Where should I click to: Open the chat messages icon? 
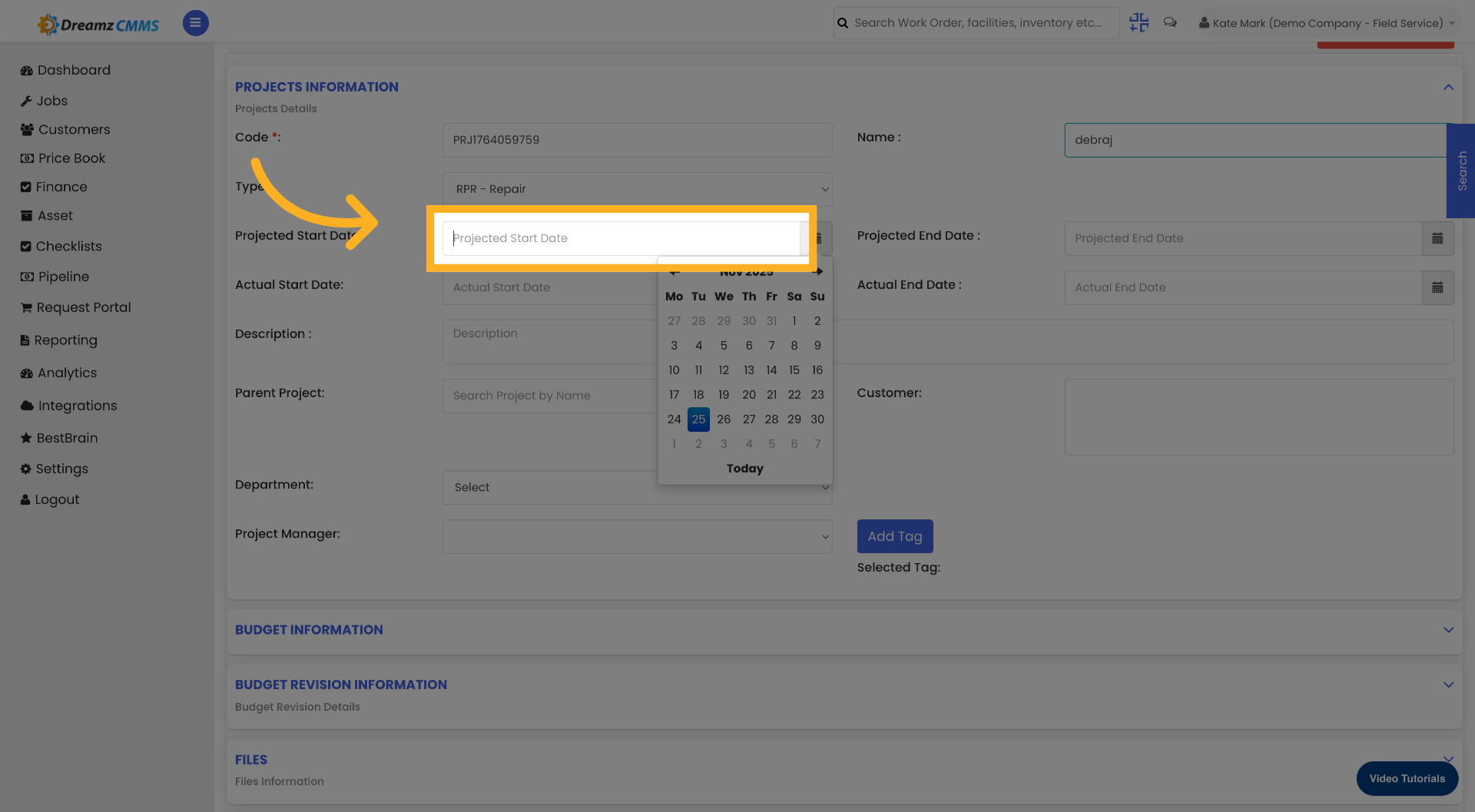pos(1170,23)
